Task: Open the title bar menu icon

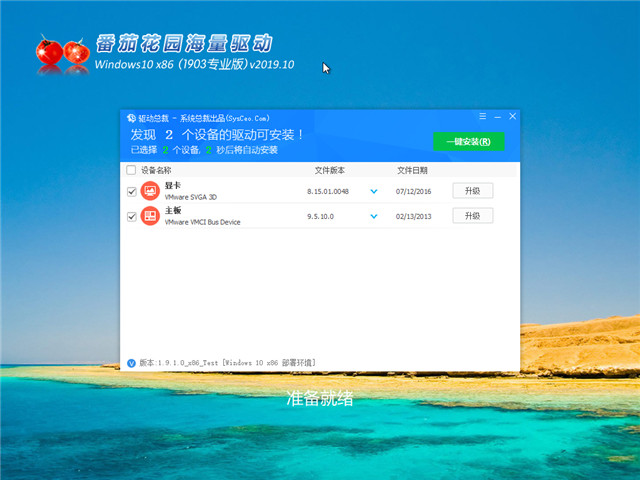Action: 482,117
